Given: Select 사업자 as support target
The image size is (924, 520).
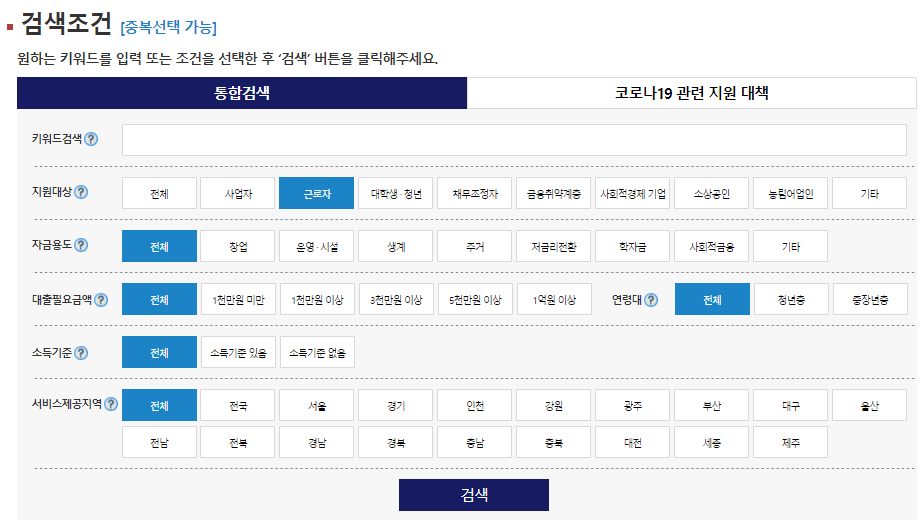Looking at the screenshot, I should tap(238, 193).
